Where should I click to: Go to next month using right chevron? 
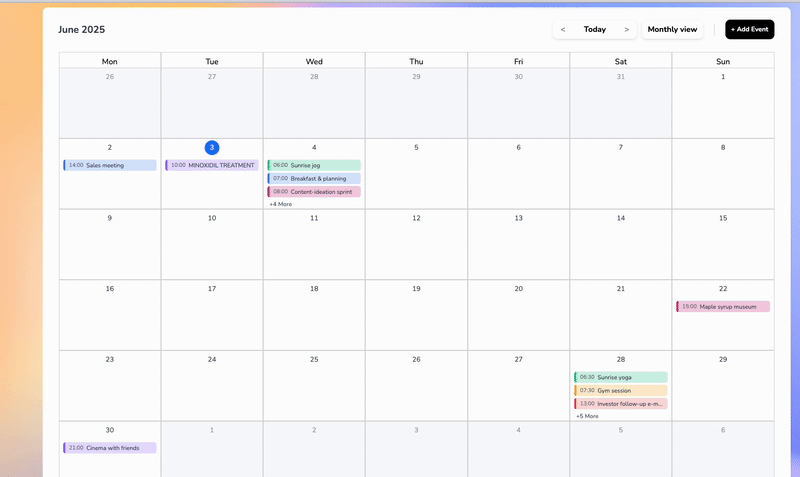(x=627, y=30)
